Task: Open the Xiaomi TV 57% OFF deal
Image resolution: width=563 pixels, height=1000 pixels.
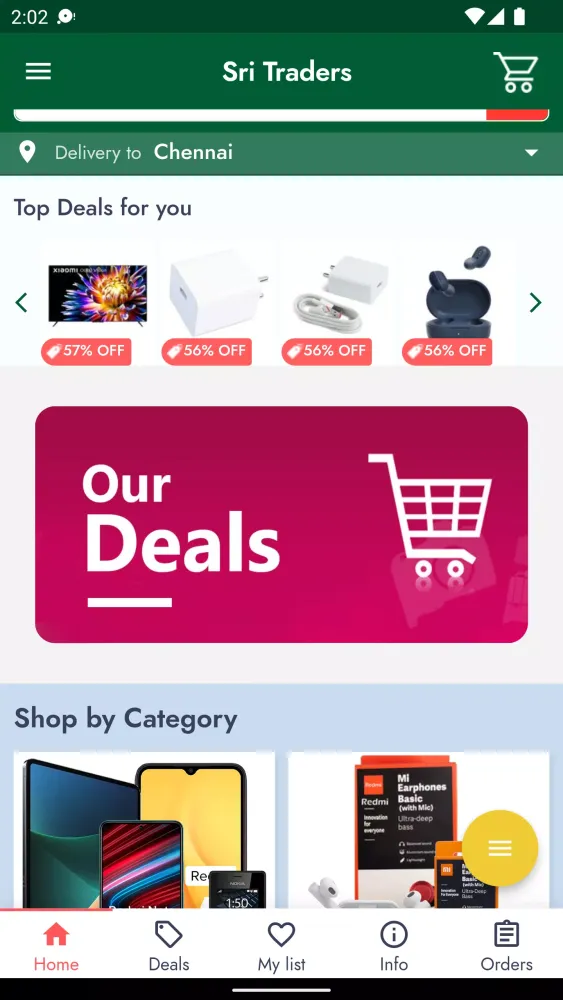Action: tap(97, 303)
